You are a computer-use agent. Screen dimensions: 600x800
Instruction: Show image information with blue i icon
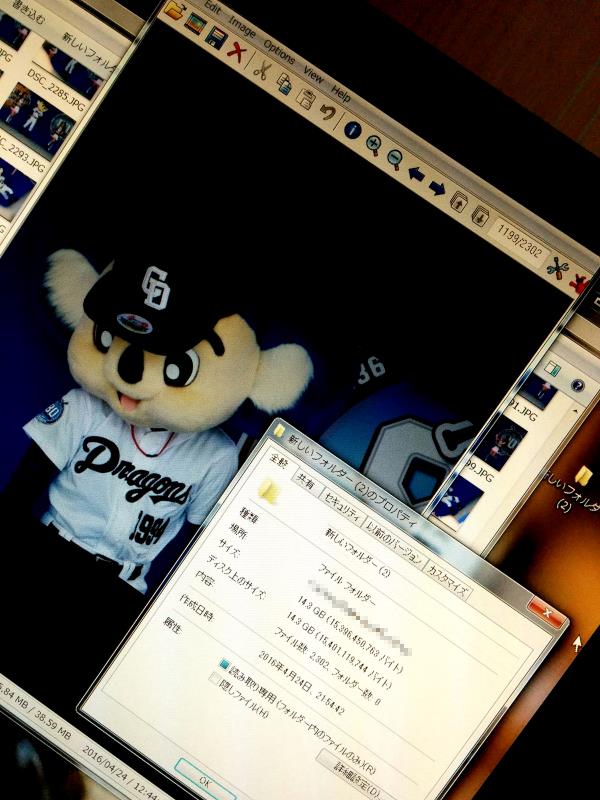(x=352, y=130)
